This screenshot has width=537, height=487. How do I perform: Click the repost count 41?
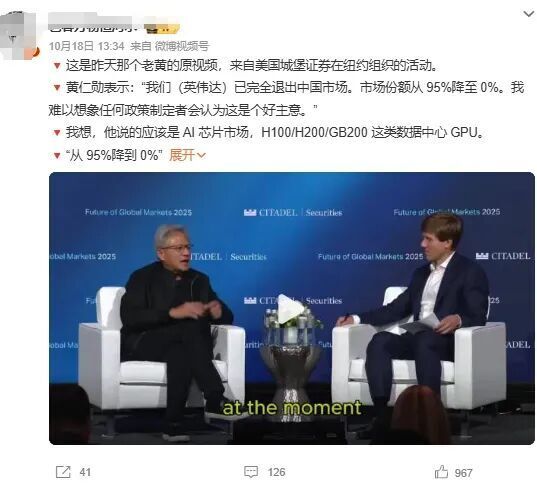click(85, 473)
